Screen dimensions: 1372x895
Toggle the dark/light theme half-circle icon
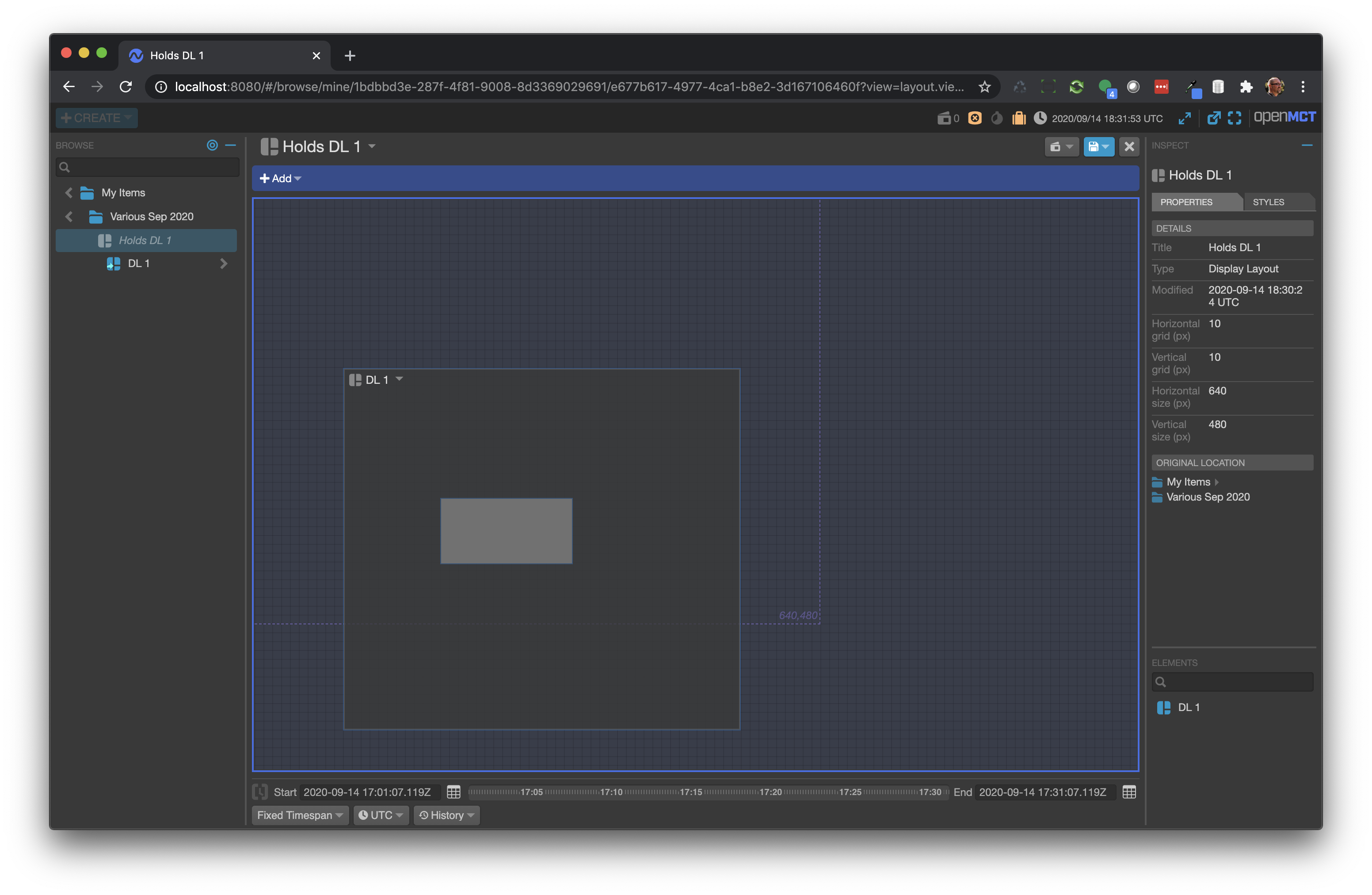coord(997,118)
